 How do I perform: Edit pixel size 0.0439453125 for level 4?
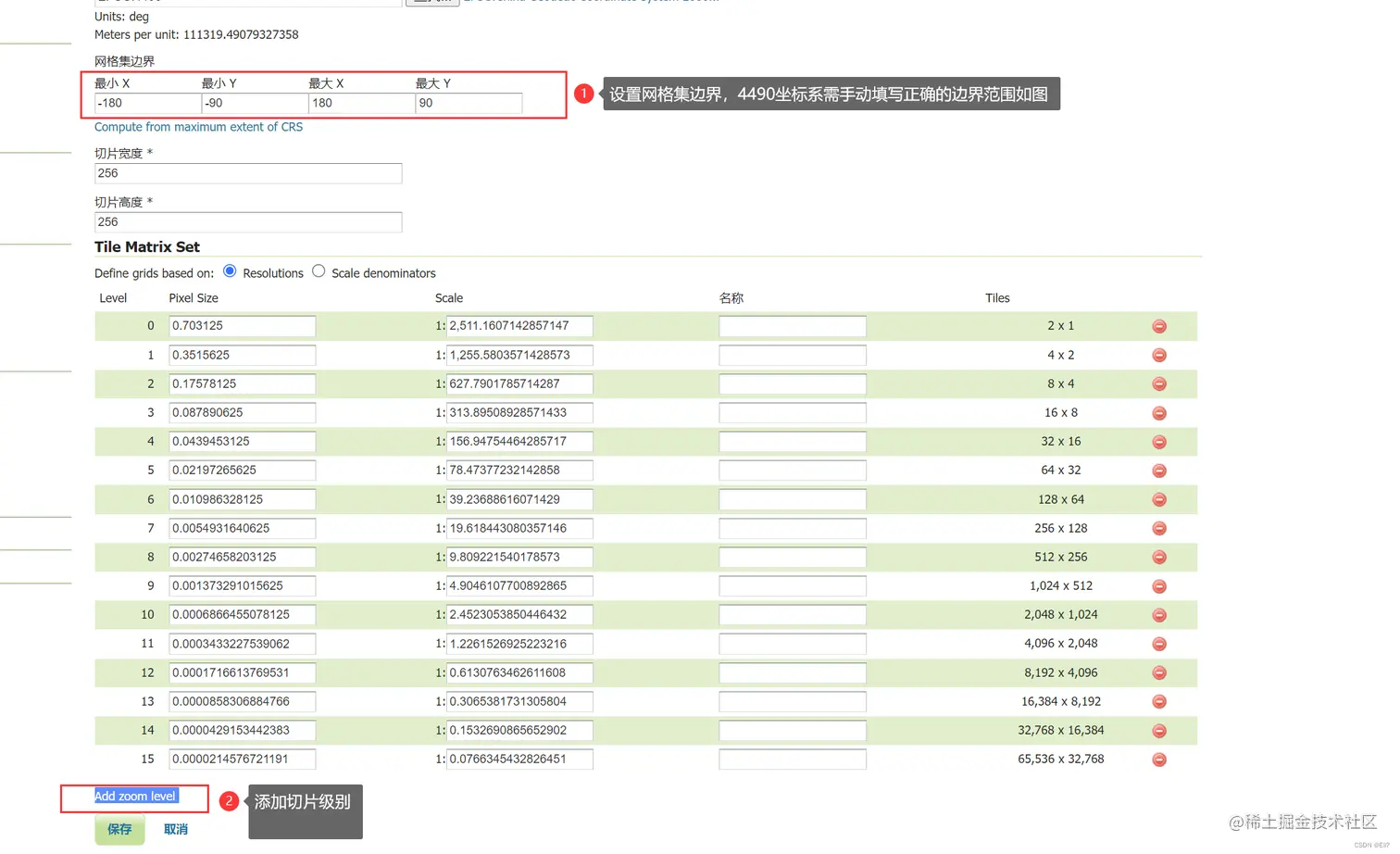242,442
